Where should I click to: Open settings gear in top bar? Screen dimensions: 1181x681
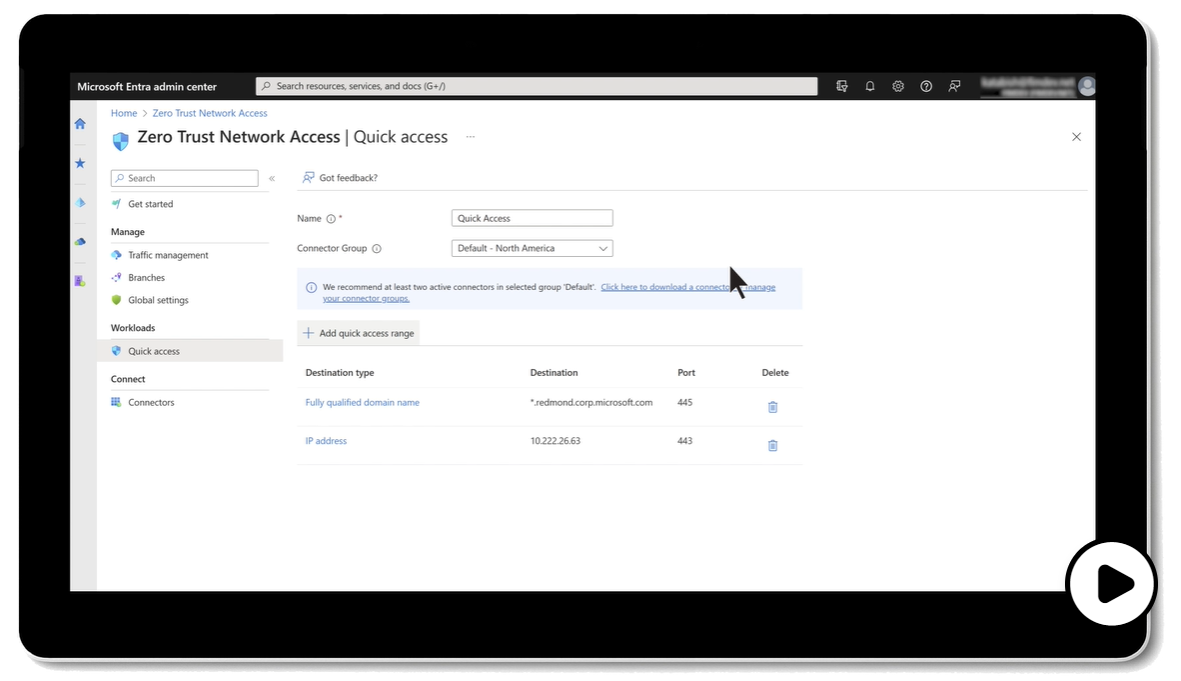tap(898, 87)
